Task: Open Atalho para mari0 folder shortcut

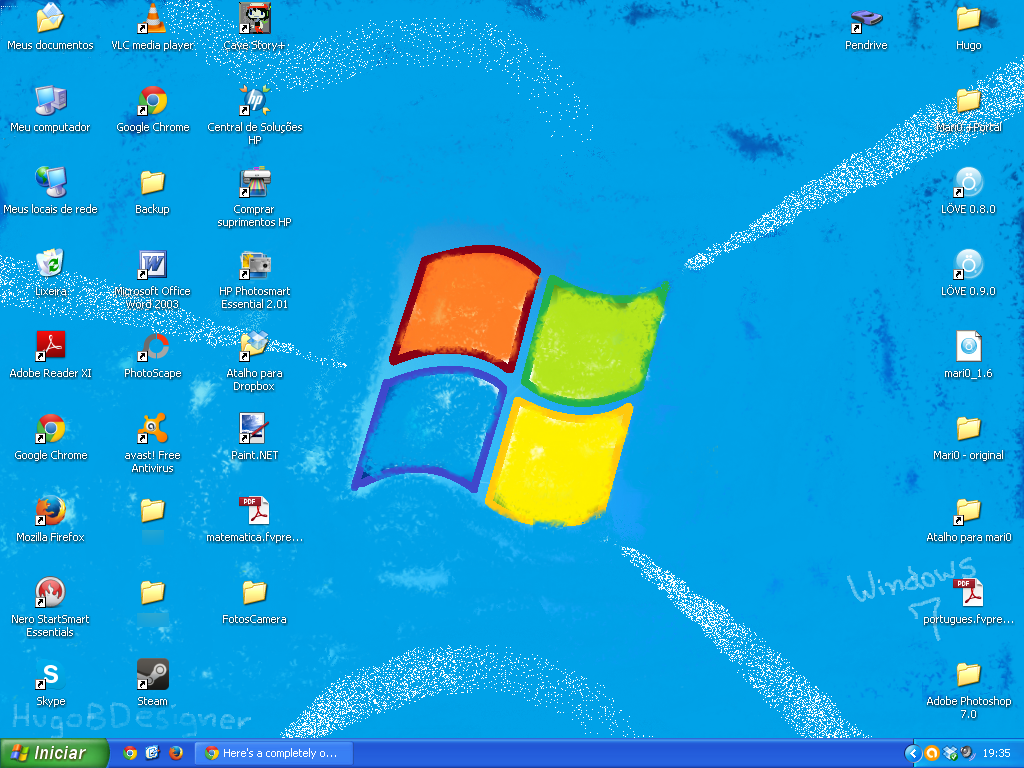Action: 968,511
